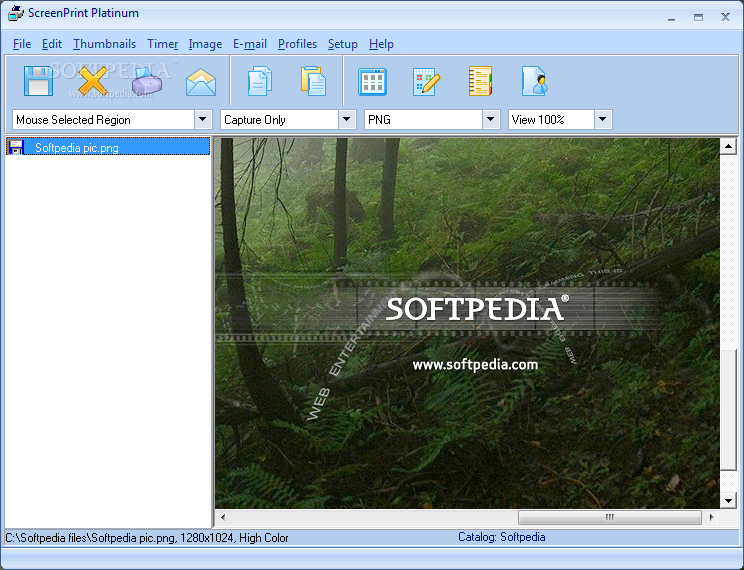Open the E-mail menu

pos(250,44)
